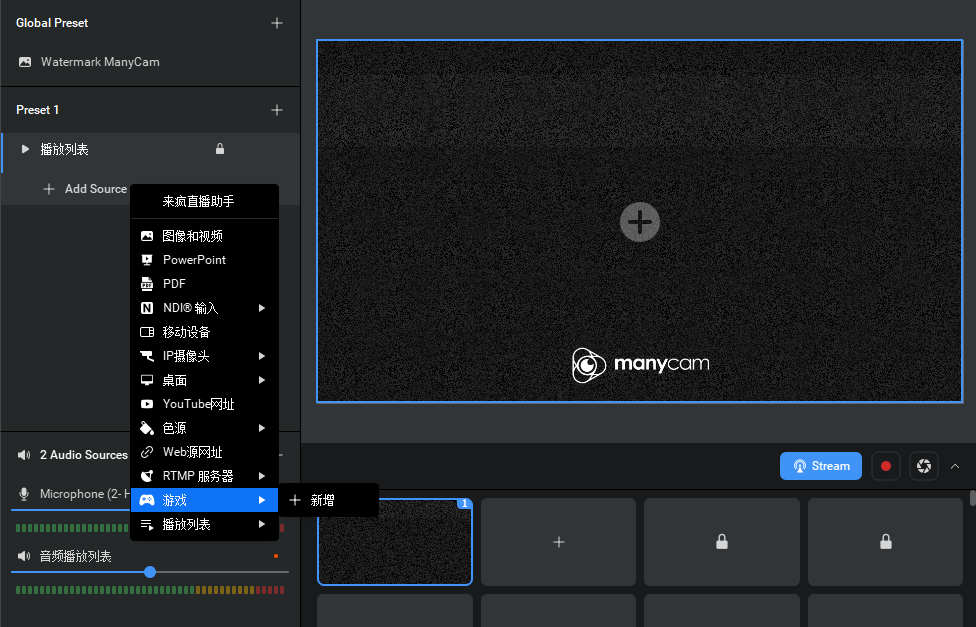
Task: Start broadcasting with the Stream button
Action: coord(820,466)
